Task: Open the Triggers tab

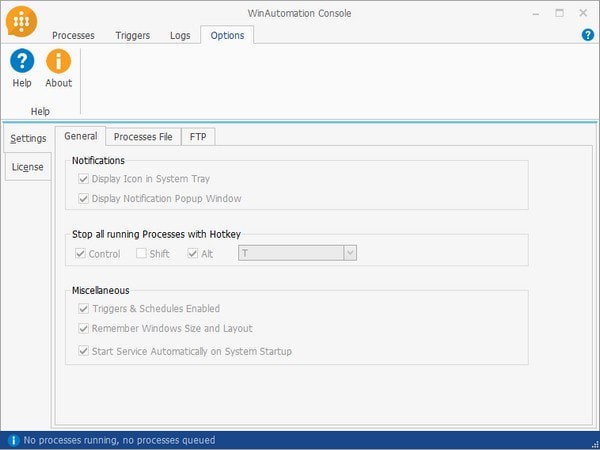Action: (x=132, y=35)
